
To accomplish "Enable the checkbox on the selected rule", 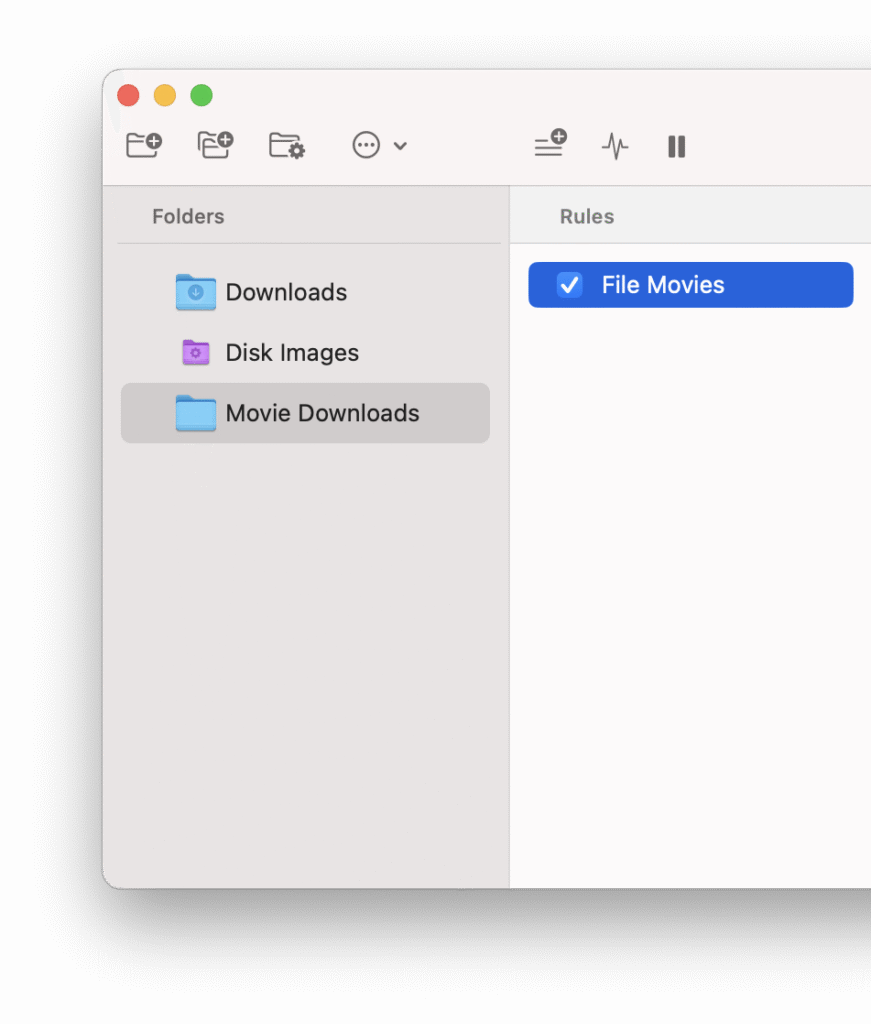I will pos(569,285).
